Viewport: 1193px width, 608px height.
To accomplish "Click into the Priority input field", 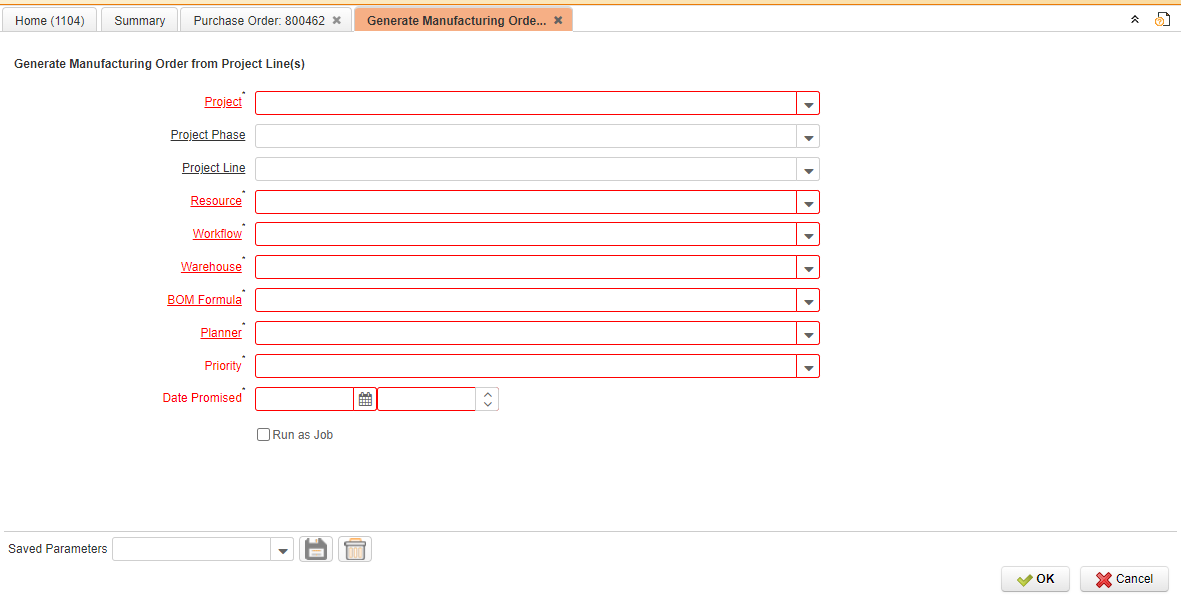I will (526, 367).
